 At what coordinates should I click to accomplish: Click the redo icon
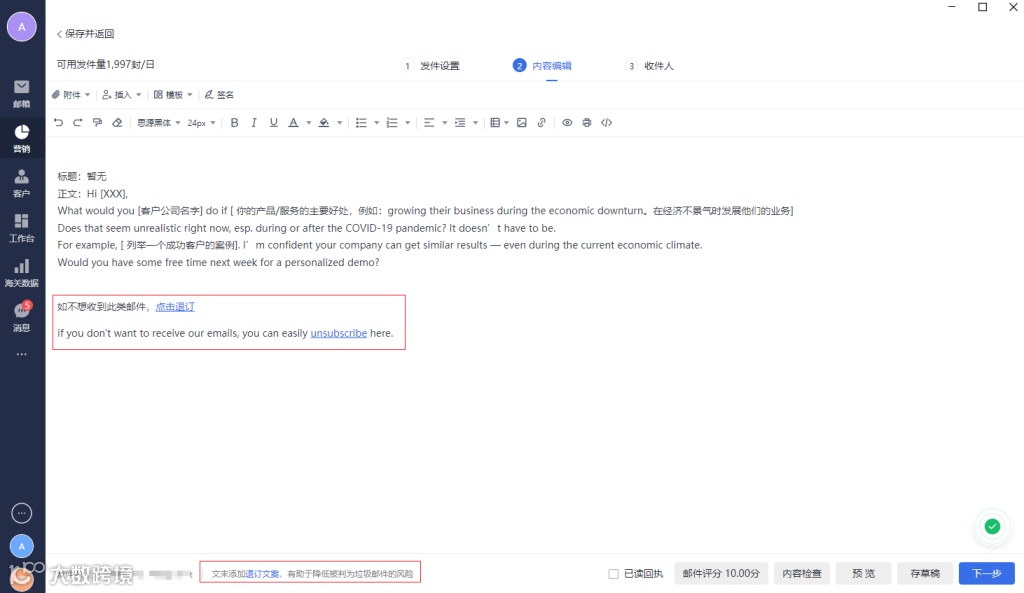tap(78, 123)
